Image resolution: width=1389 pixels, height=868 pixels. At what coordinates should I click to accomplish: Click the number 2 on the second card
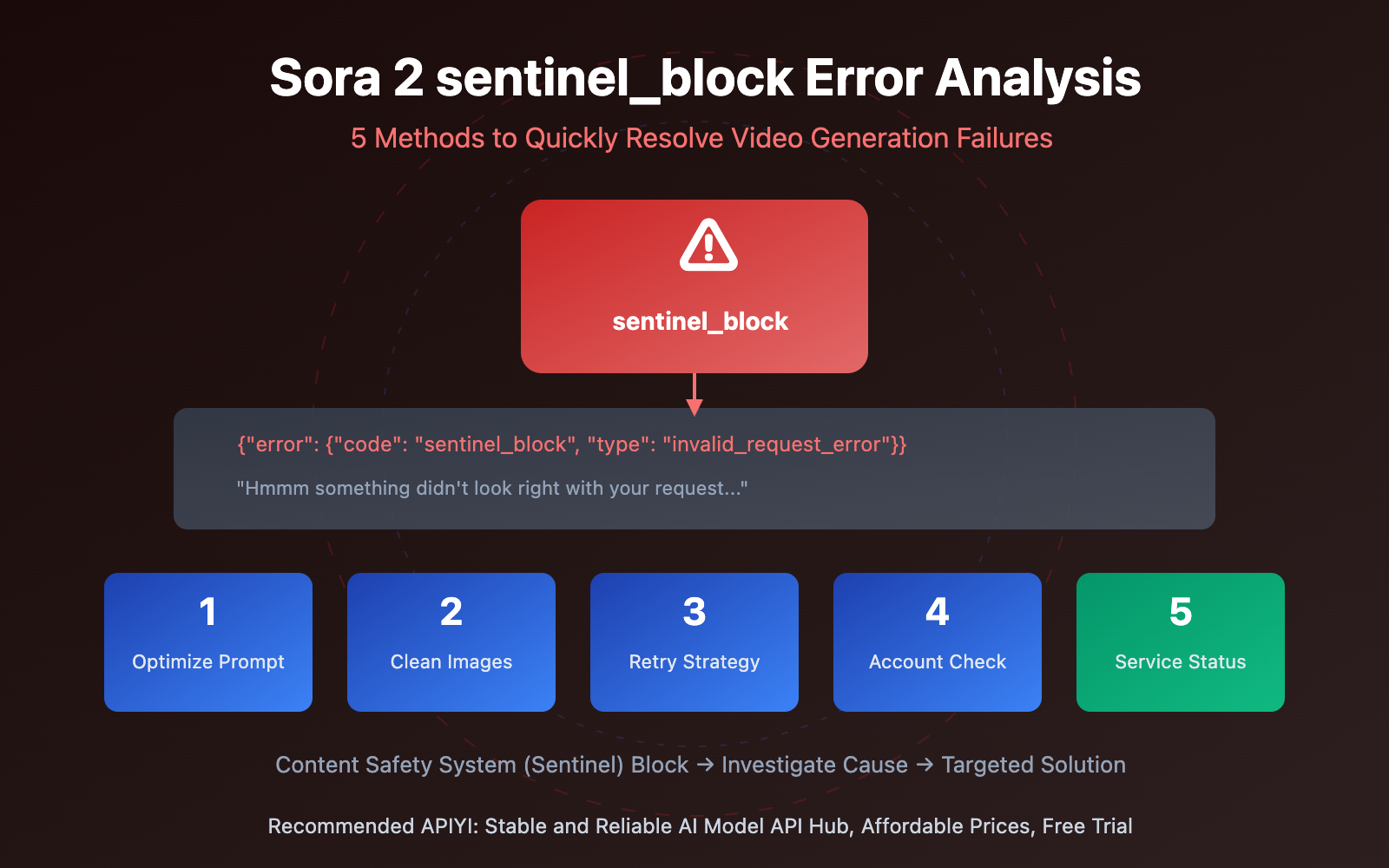[451, 612]
